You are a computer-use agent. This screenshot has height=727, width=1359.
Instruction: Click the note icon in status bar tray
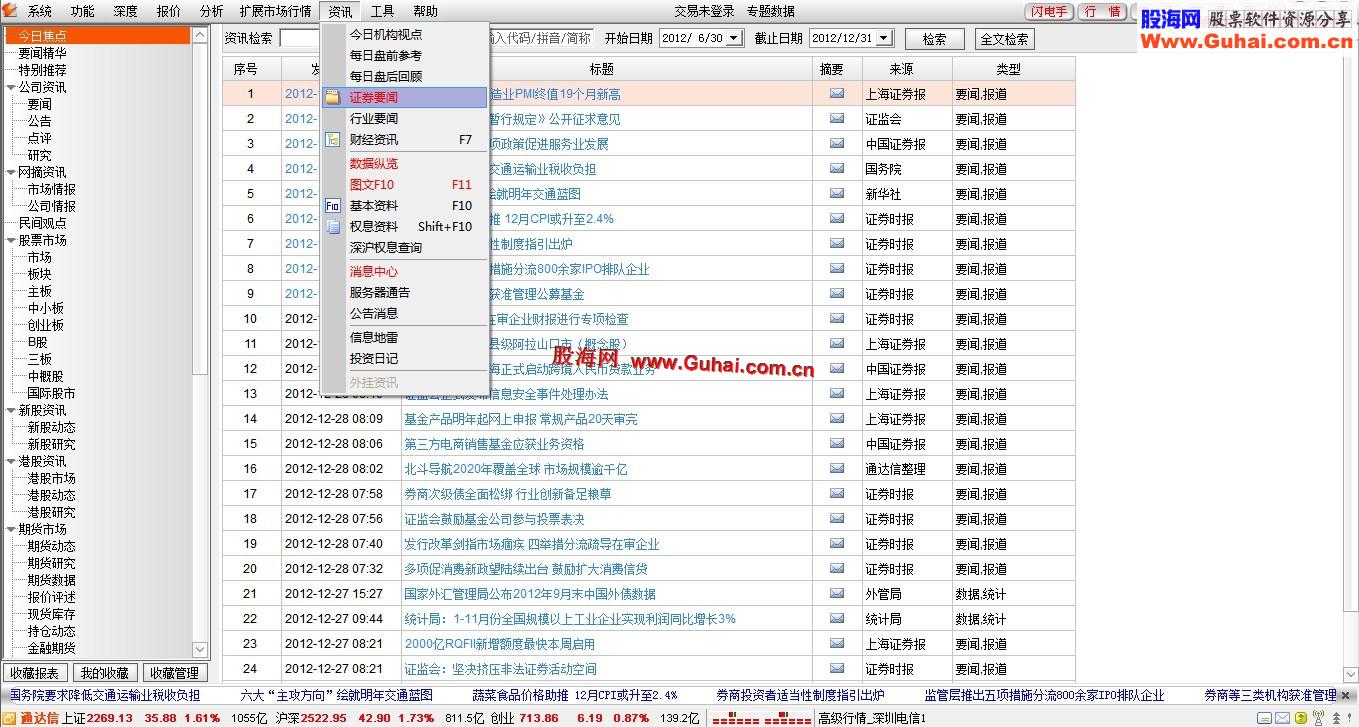[1265, 718]
